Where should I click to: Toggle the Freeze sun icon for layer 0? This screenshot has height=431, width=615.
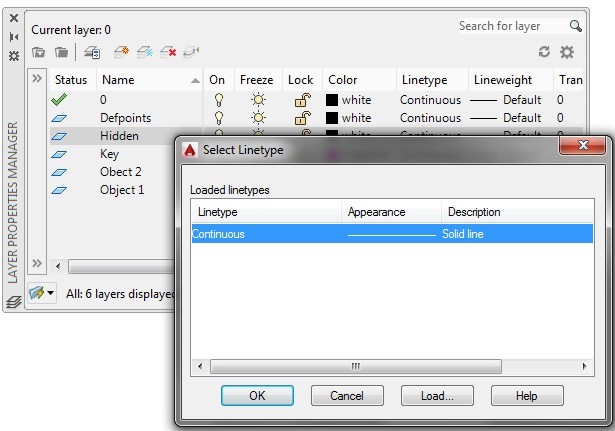click(x=259, y=100)
